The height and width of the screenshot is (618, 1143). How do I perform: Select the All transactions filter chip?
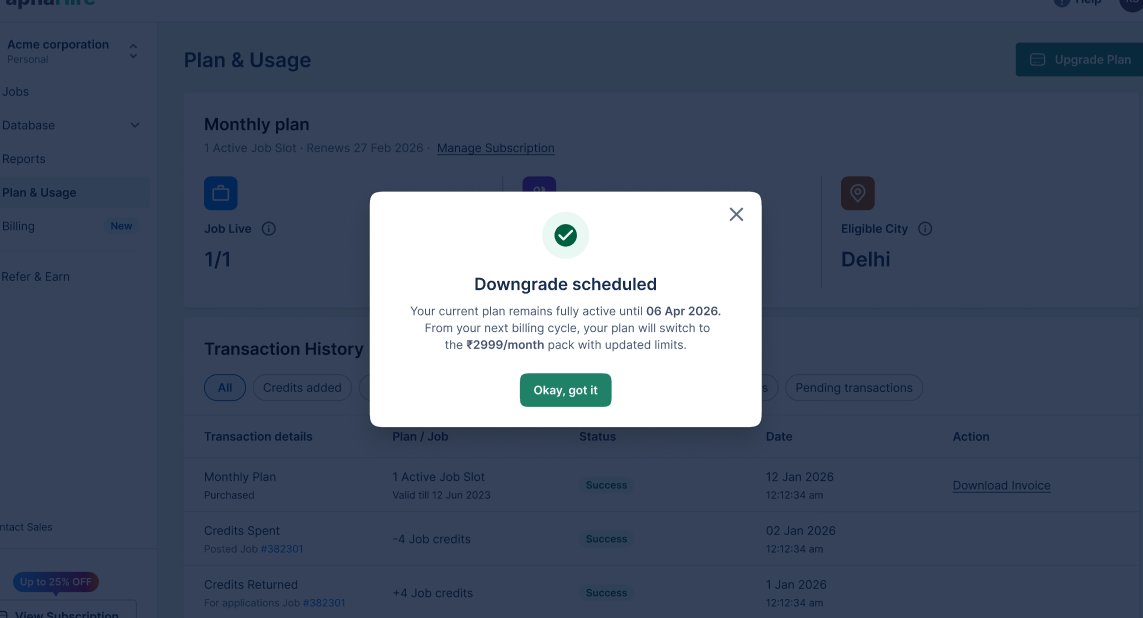tap(225, 388)
